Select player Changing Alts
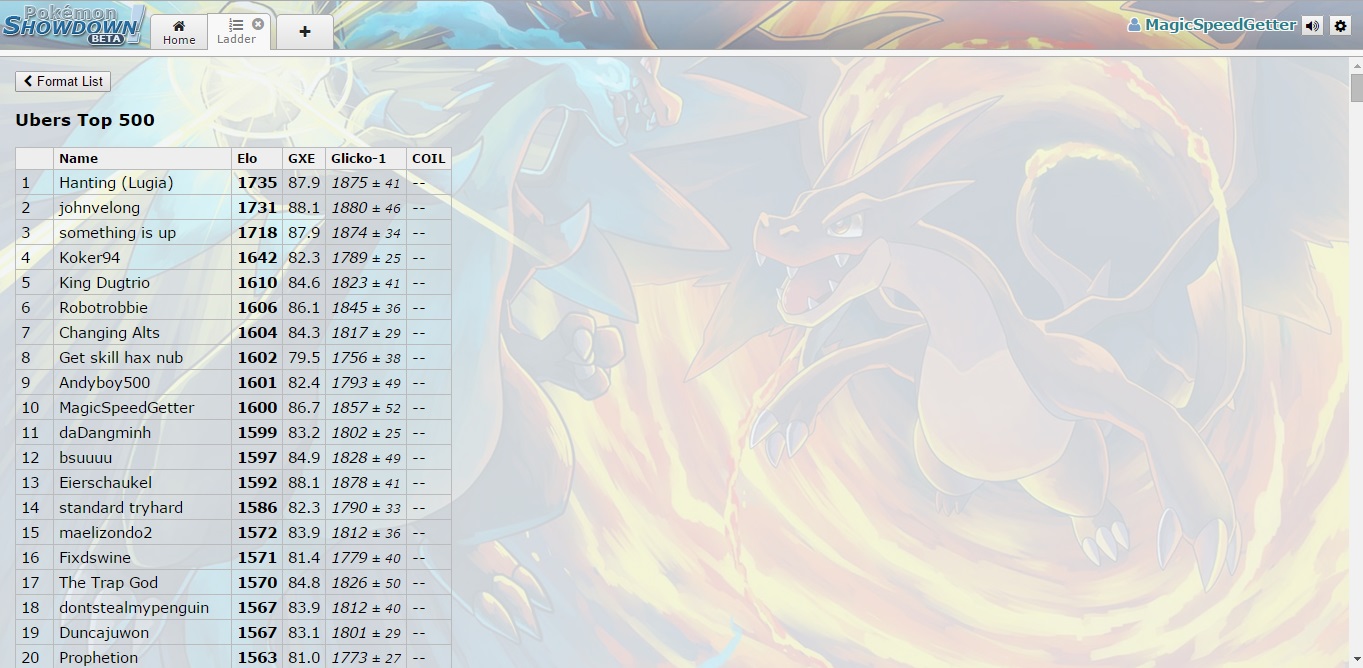Screen dimensions: 1363x668 pyautogui.click(x=109, y=333)
